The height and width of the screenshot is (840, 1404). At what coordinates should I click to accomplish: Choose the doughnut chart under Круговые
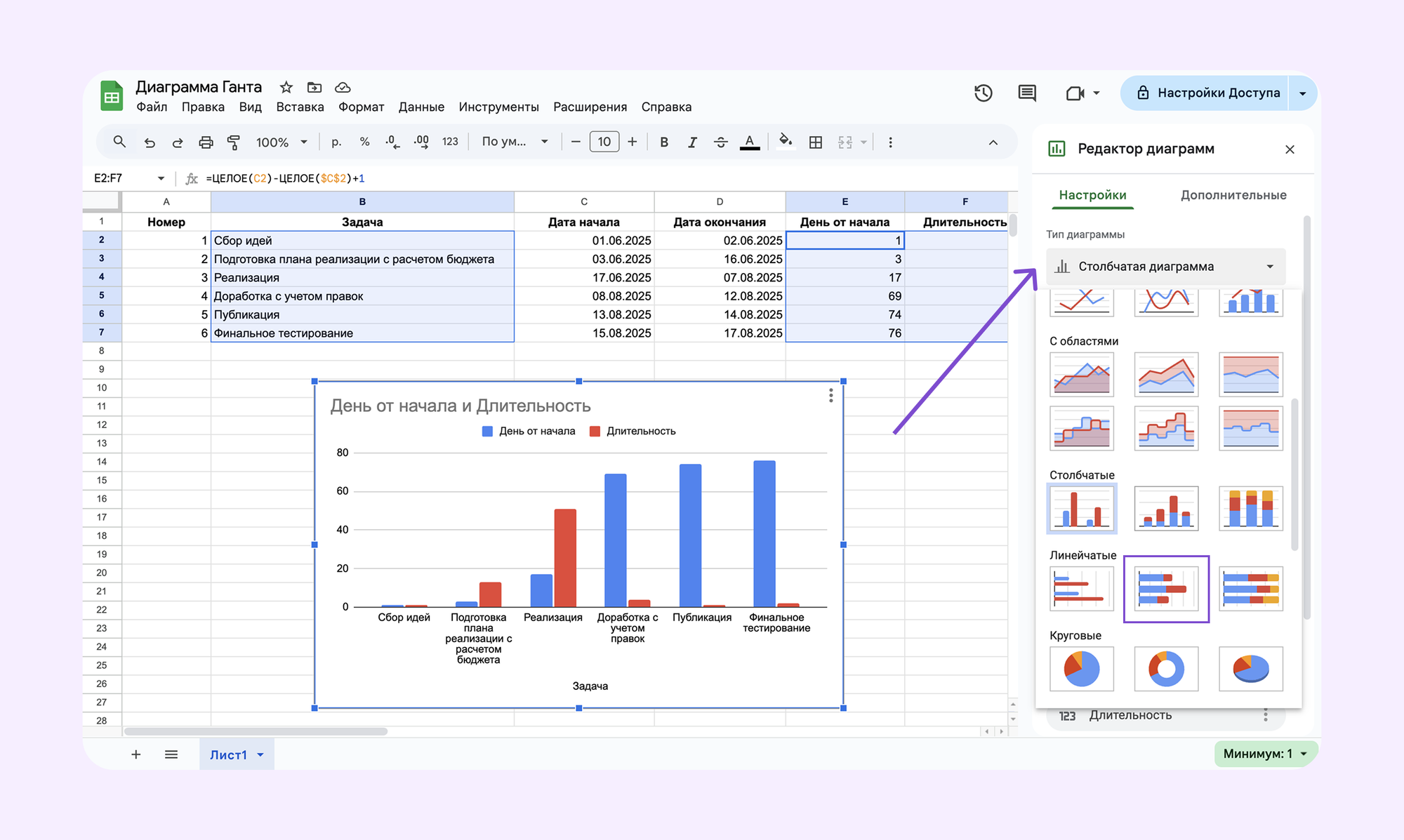pos(1166,669)
